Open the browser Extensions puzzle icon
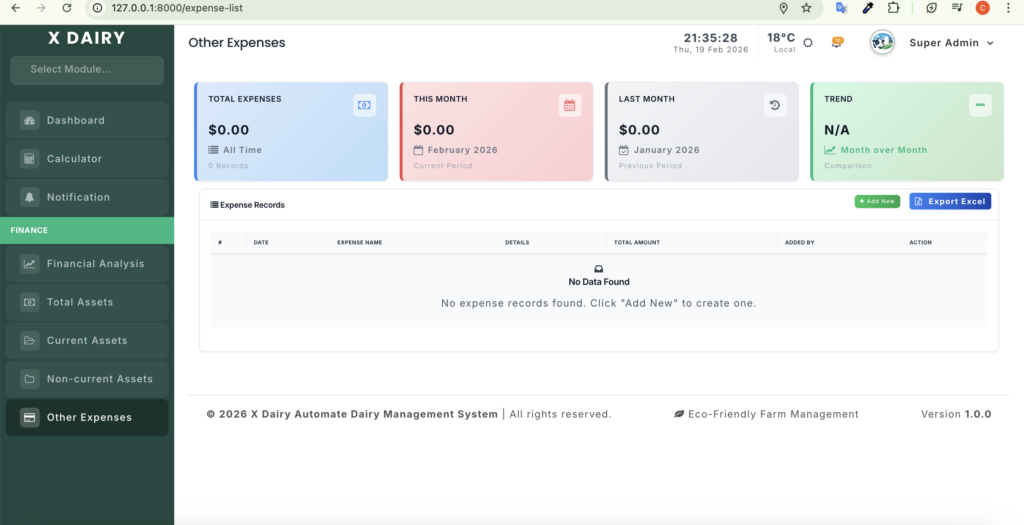1024x525 pixels. coord(893,8)
